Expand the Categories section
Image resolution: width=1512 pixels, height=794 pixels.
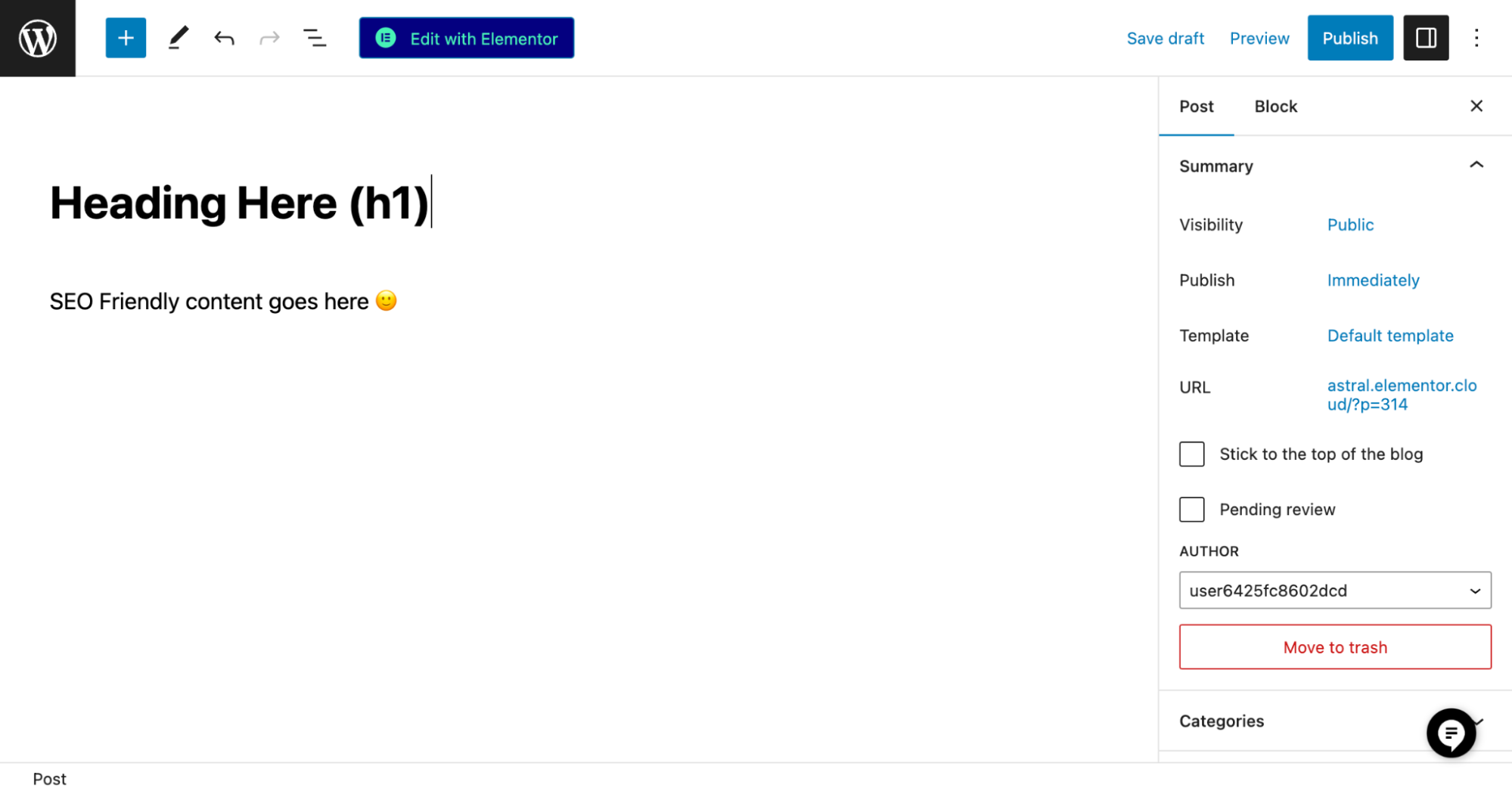point(1334,721)
